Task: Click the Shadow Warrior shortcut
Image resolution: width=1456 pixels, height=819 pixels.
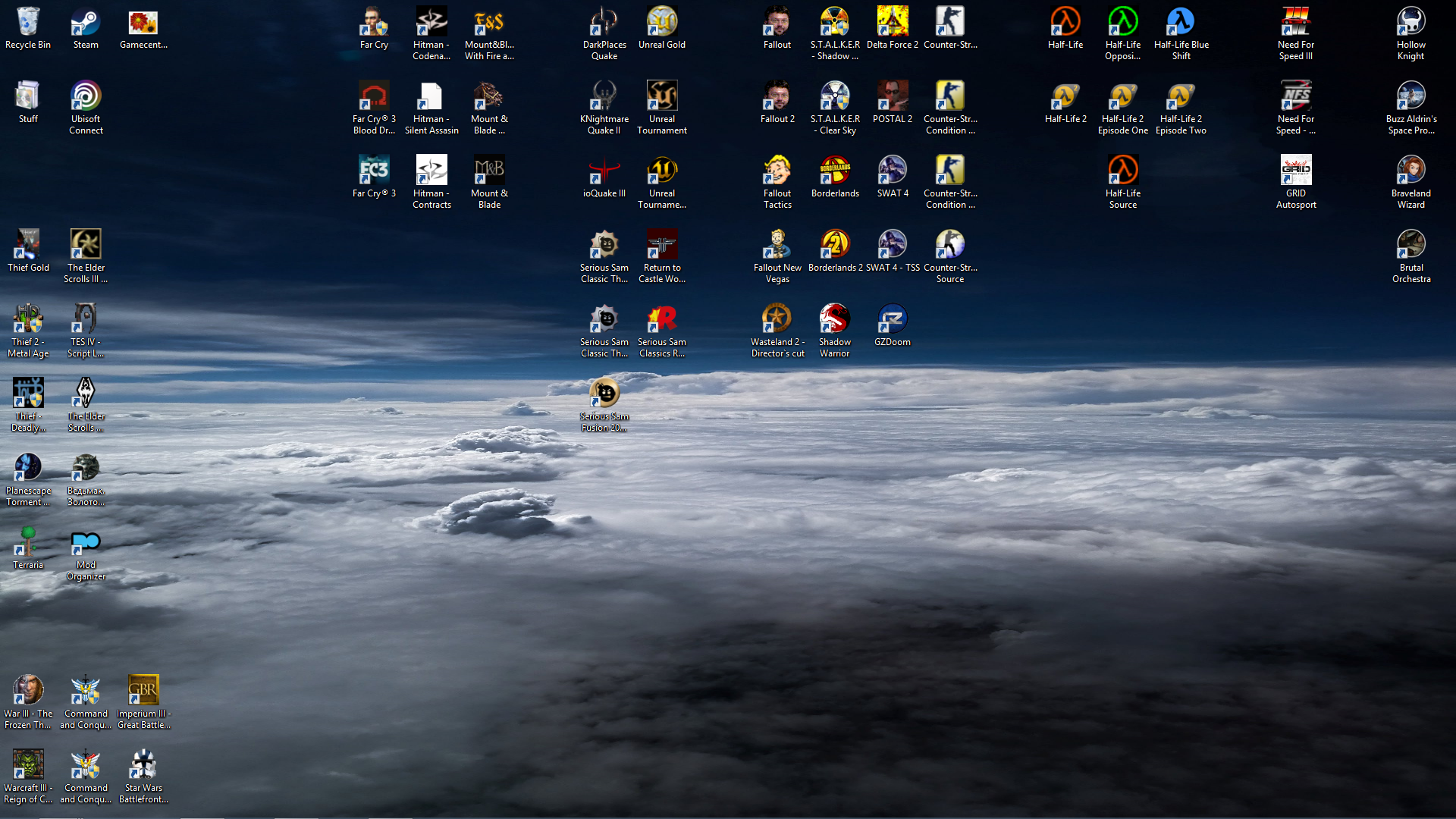Action: point(835,319)
